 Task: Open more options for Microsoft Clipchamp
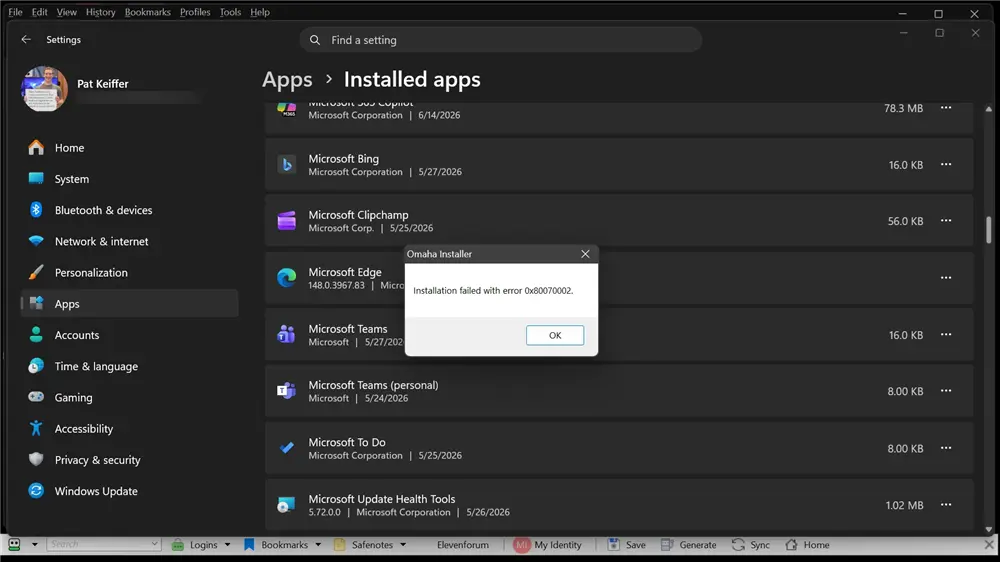(946, 221)
